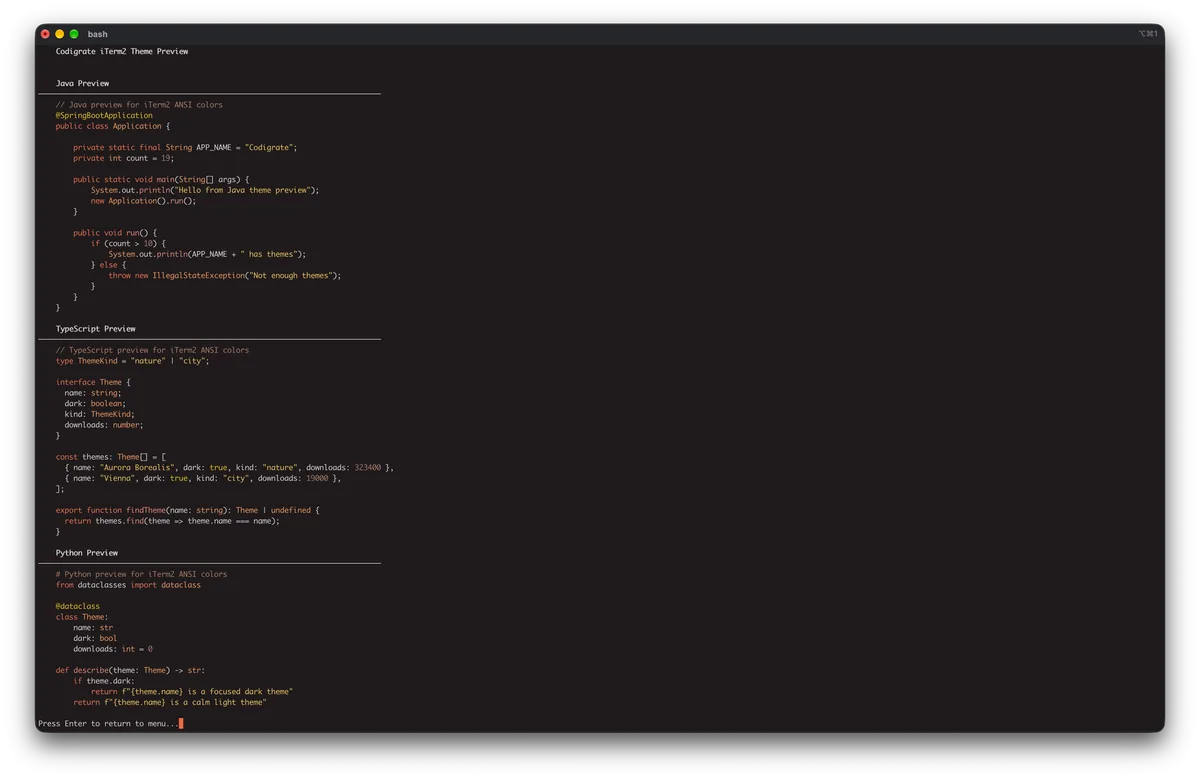Click the "public void run() {" line
This screenshot has height=779, width=1200.
pyautogui.click(x=115, y=233)
